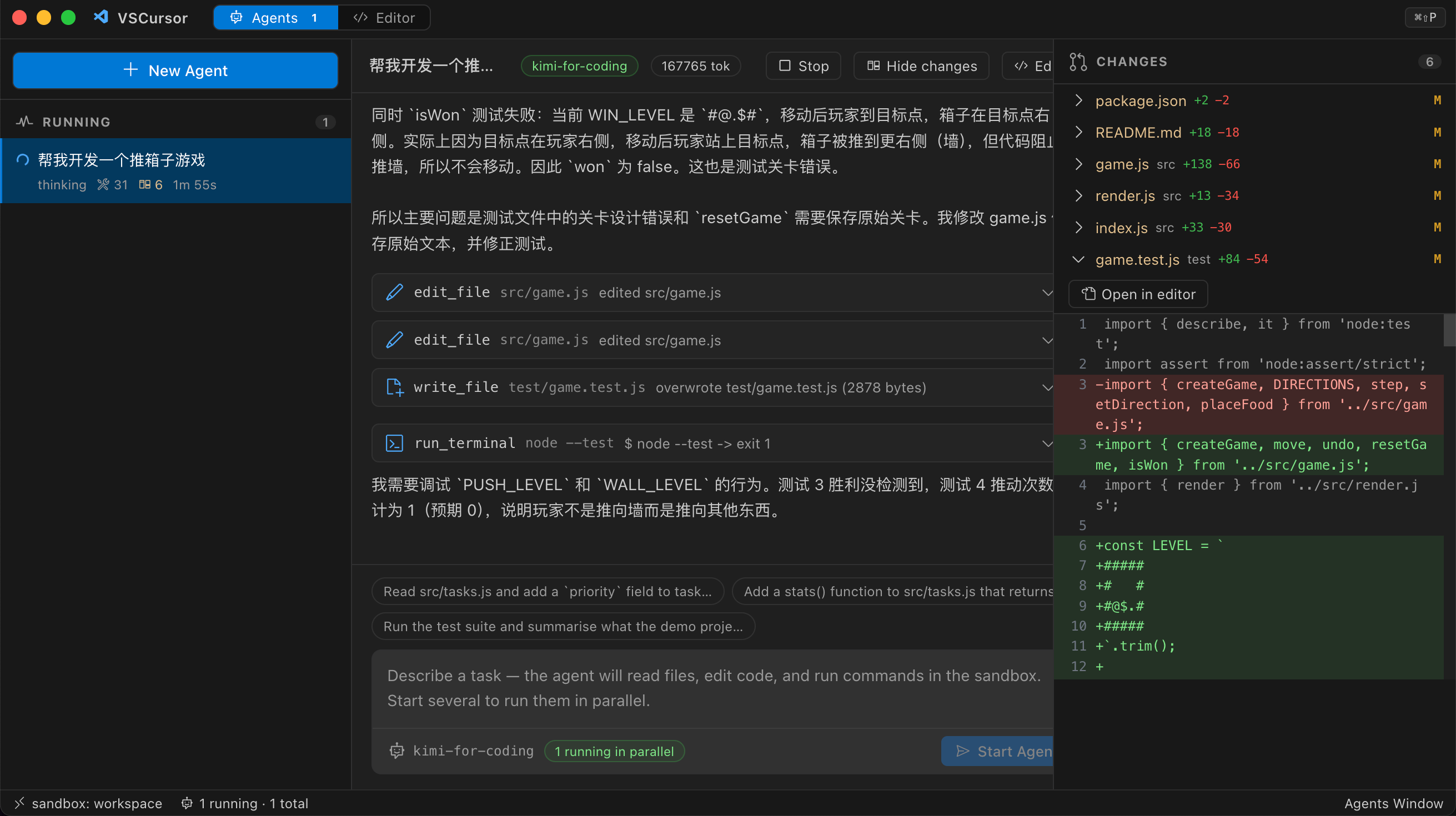1456x816 pixels.
Task: Click the '1 running in parallel' badge
Action: click(614, 751)
